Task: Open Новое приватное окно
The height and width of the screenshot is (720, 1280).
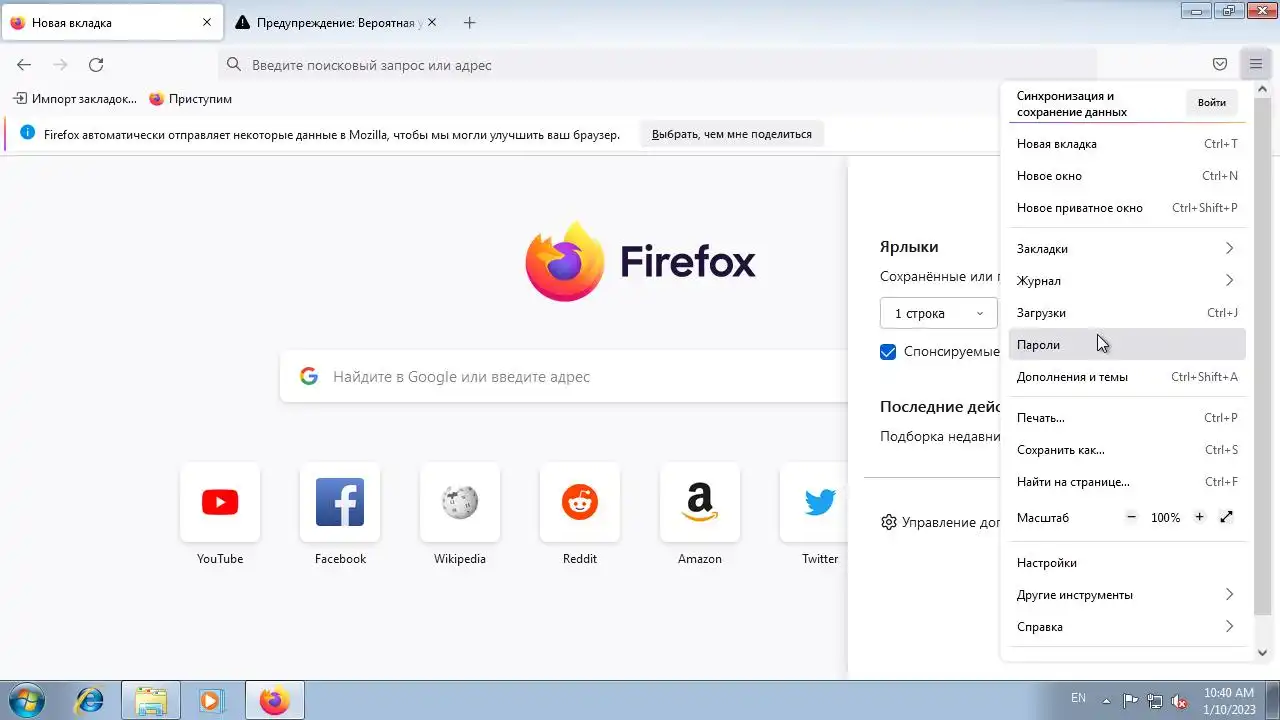Action: click(1127, 207)
